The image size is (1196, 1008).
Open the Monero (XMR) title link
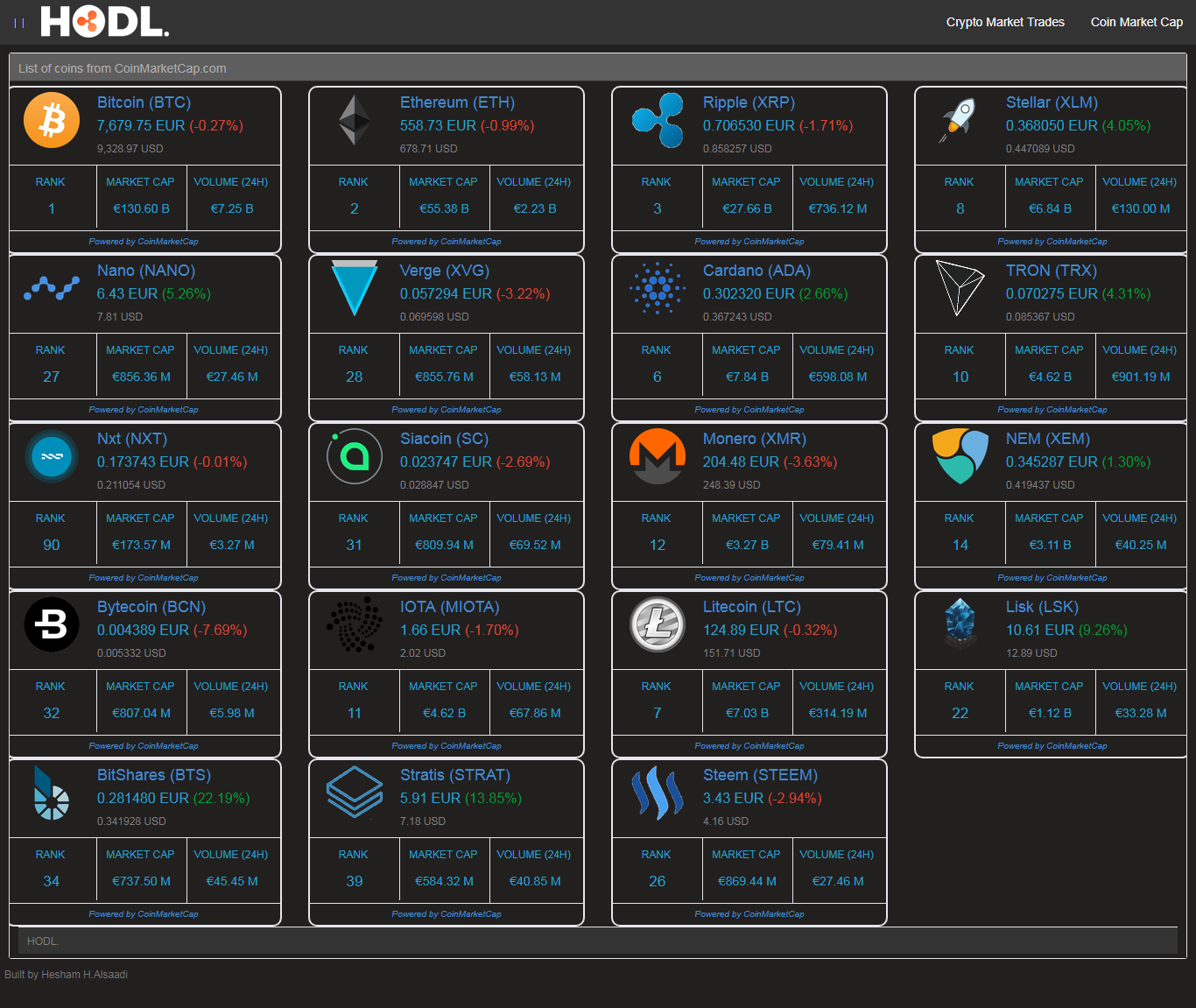pos(755,439)
